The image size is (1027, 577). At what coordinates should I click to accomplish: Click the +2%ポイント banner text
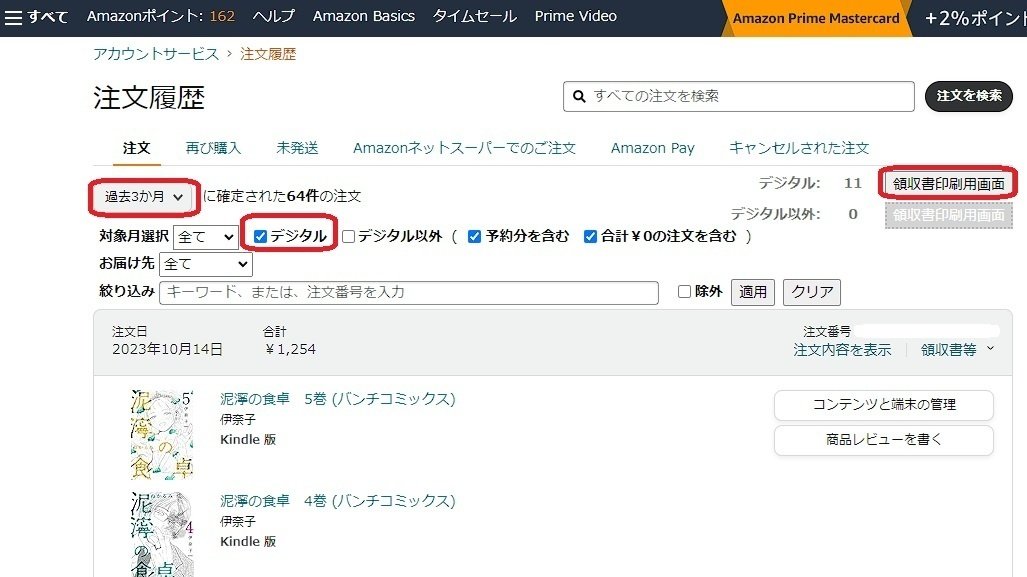coord(975,18)
